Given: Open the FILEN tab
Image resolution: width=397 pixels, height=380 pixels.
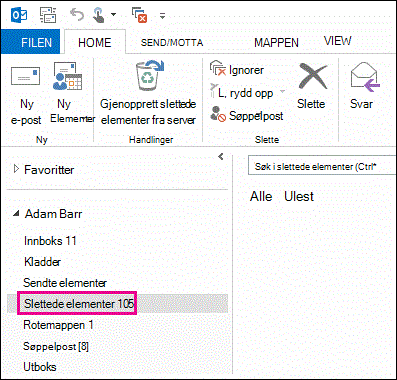Looking at the screenshot, I should (30, 42).
